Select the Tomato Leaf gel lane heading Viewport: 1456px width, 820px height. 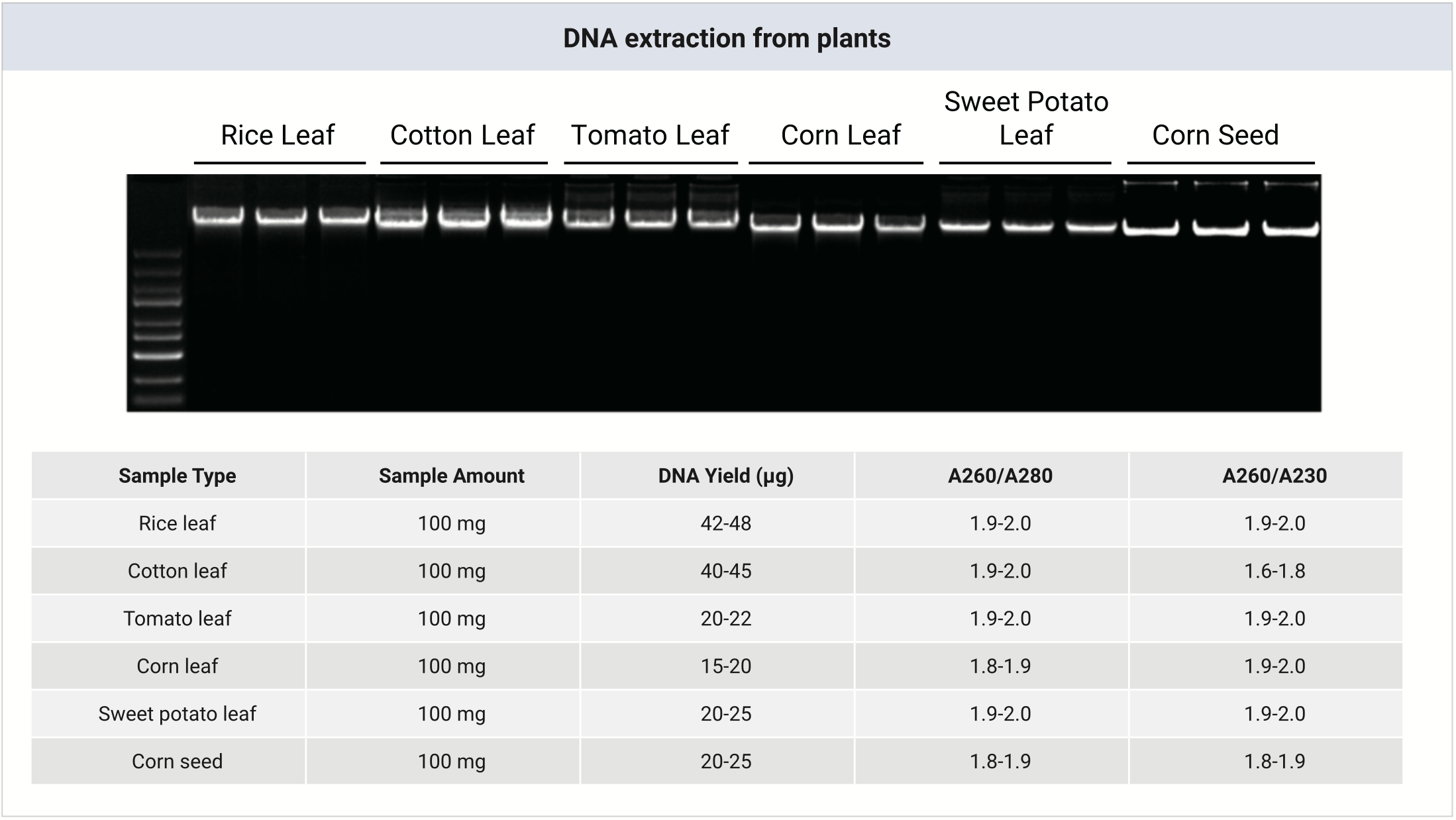(x=650, y=135)
